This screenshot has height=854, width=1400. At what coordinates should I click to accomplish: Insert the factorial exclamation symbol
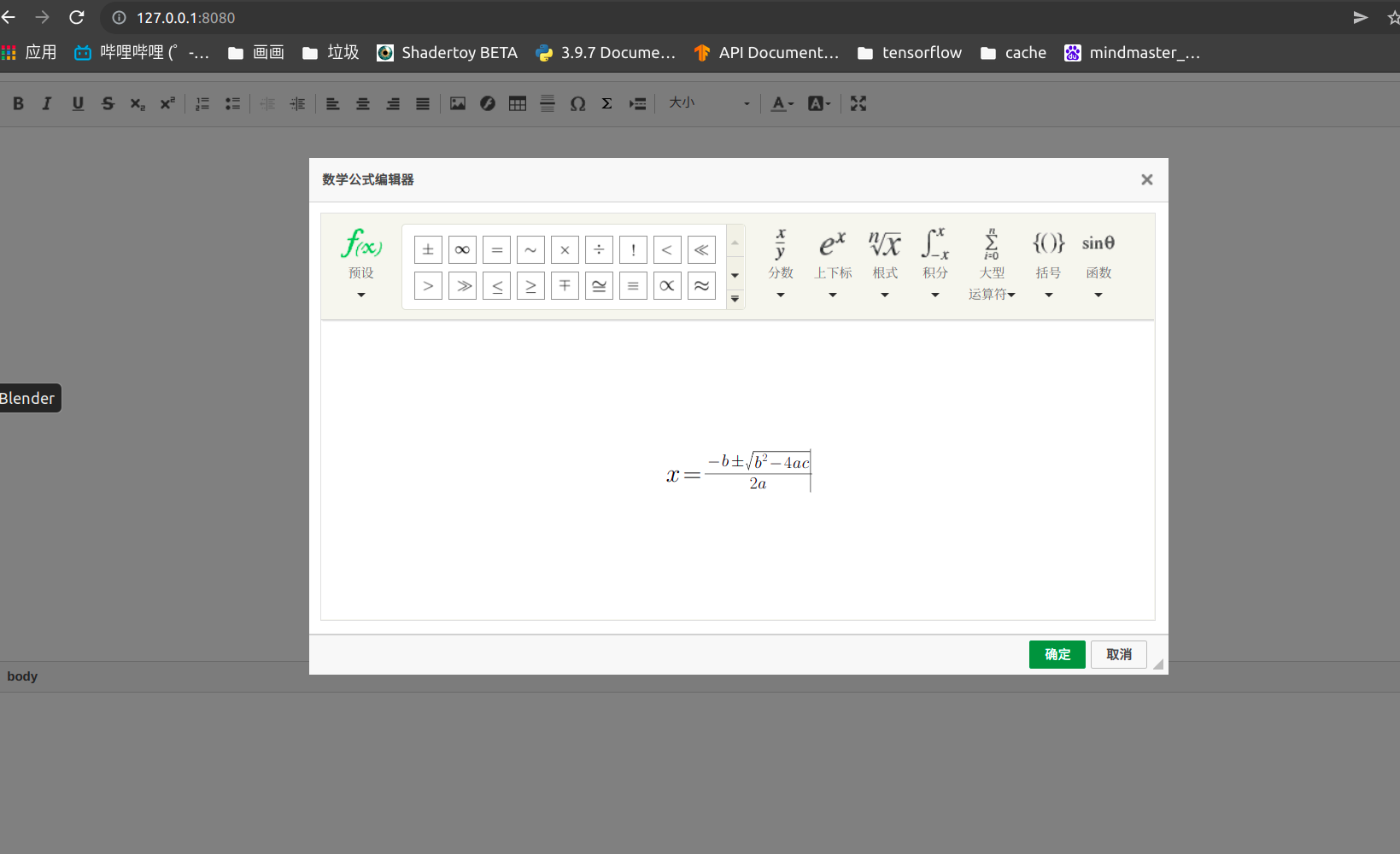tap(633, 250)
